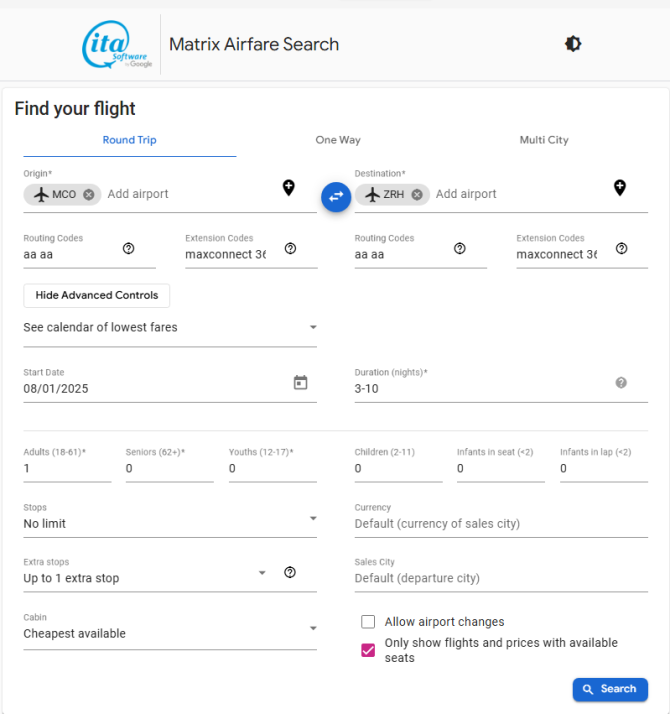Uncheck only show available seats option
This screenshot has height=714, width=670.
368,650
